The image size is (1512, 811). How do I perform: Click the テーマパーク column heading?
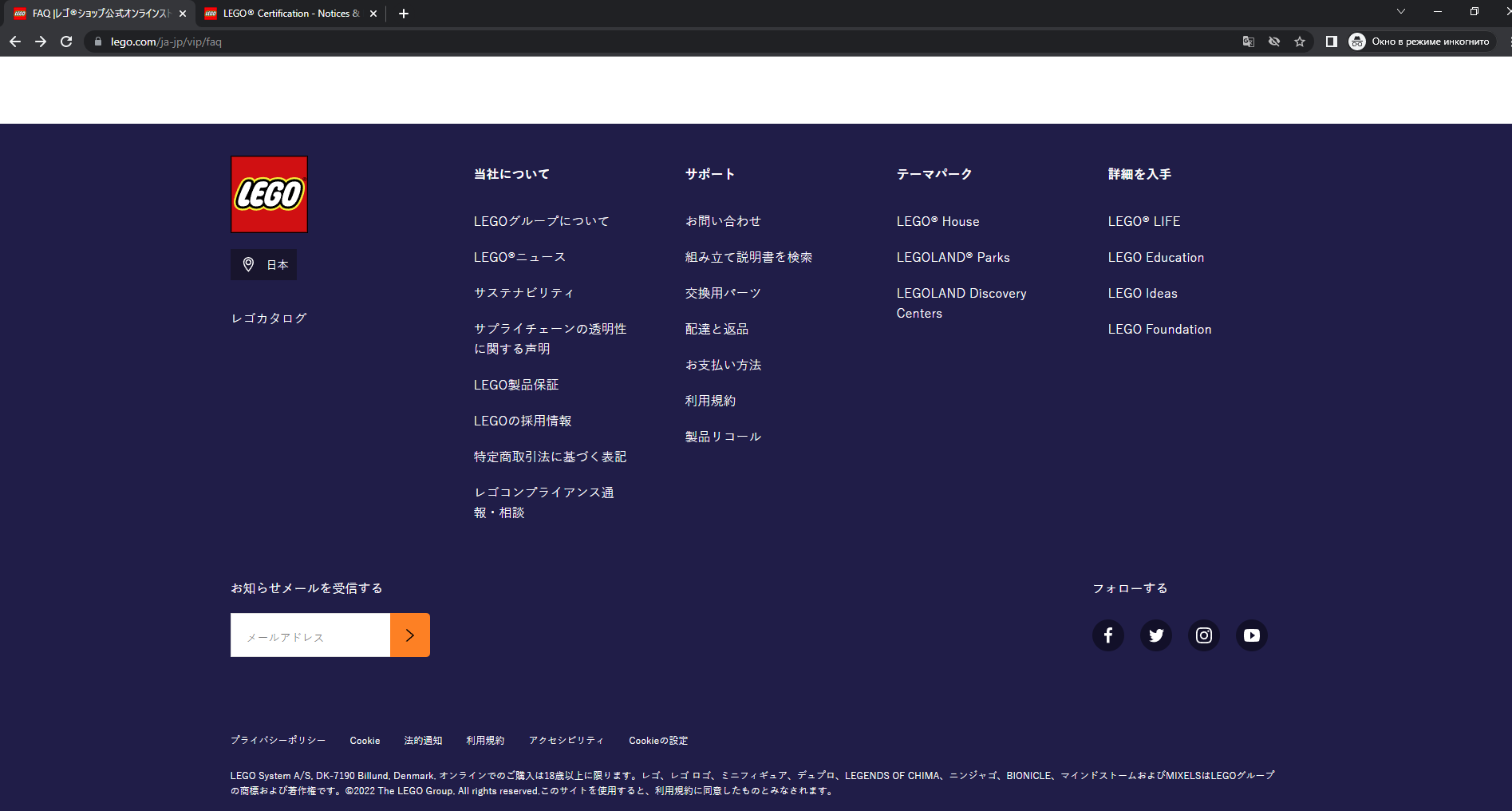click(x=934, y=174)
